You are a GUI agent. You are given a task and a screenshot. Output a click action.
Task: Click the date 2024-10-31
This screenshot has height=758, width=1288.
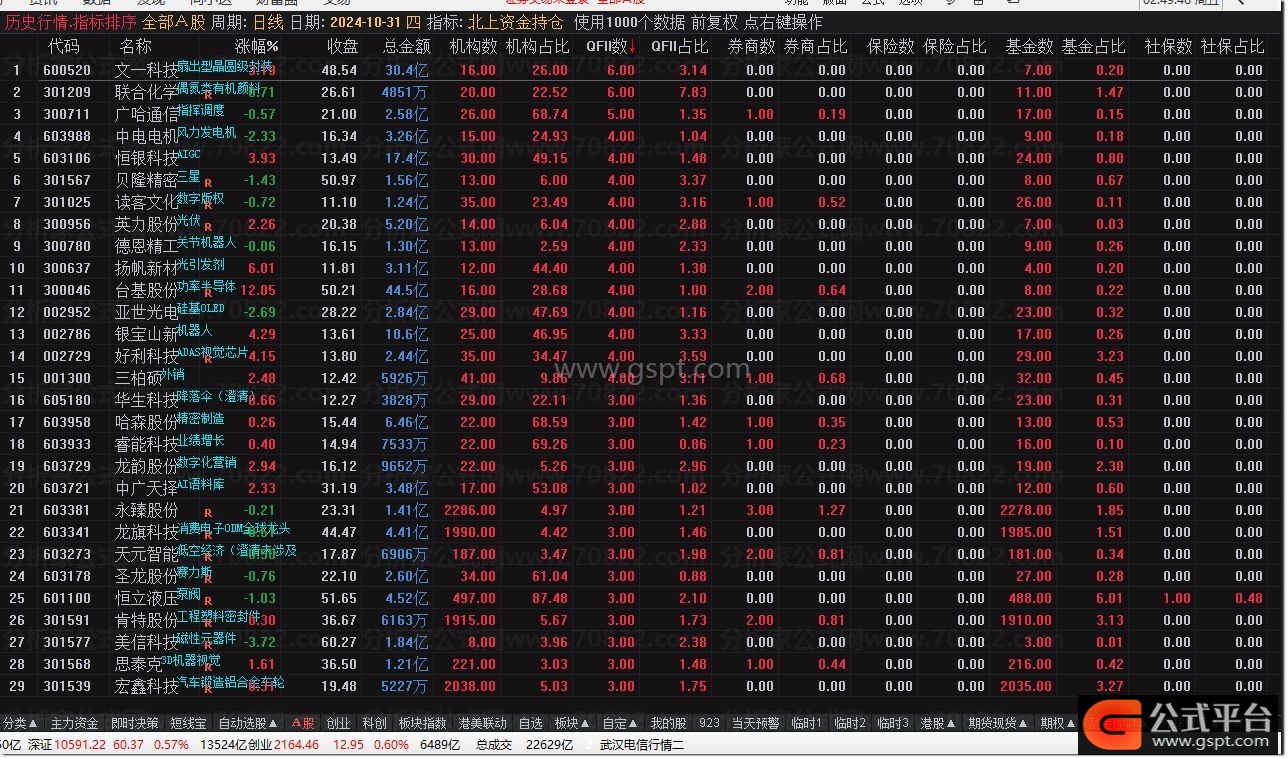point(365,22)
